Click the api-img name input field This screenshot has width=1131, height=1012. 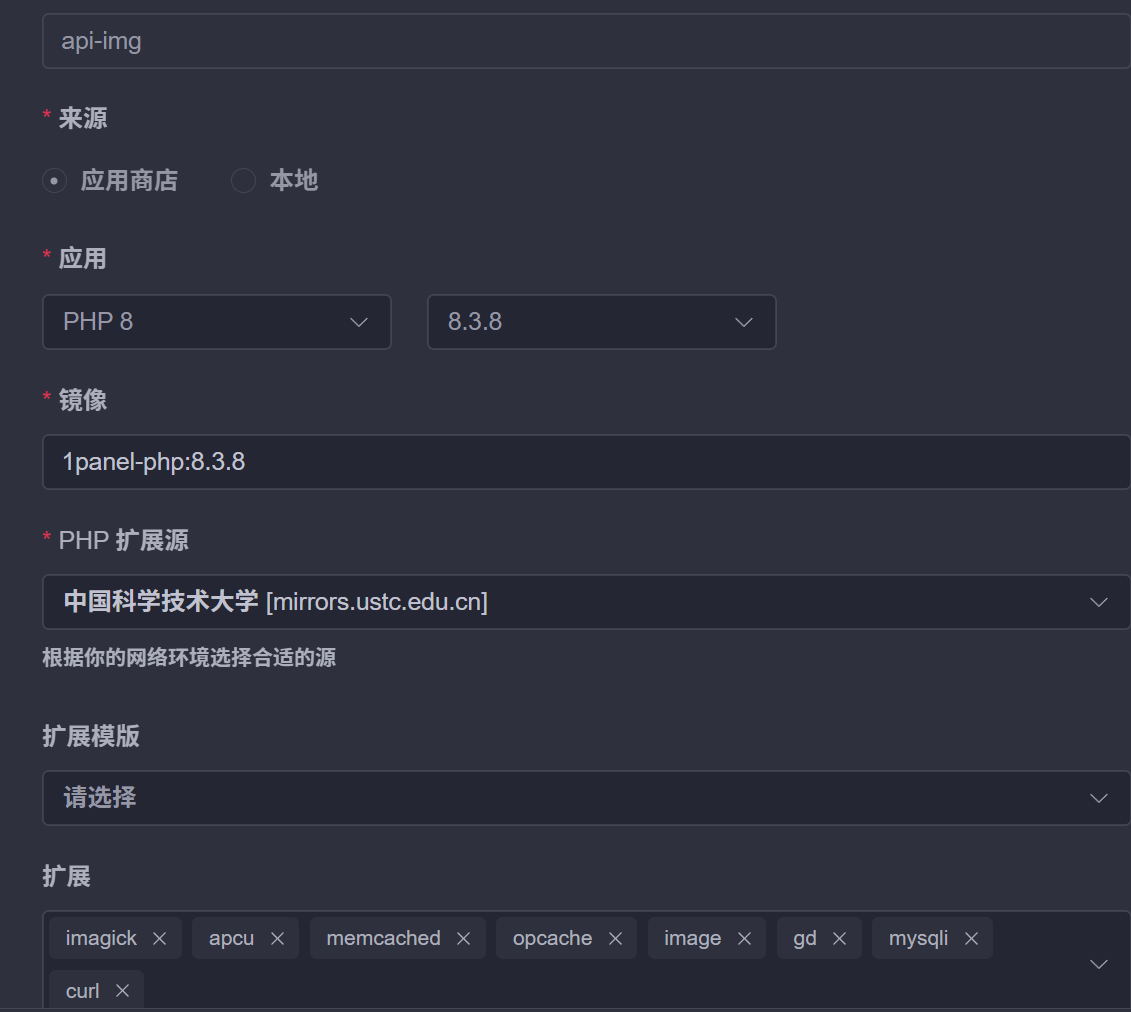point(586,41)
